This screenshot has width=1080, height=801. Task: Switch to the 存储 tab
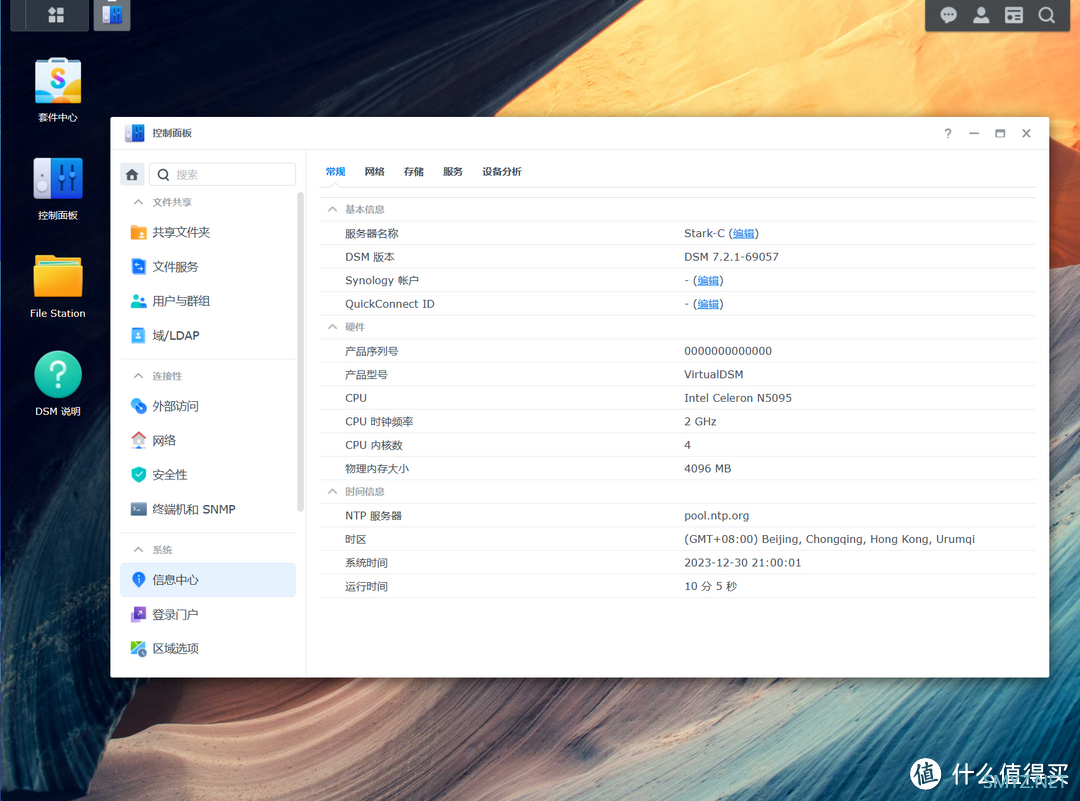pos(414,172)
